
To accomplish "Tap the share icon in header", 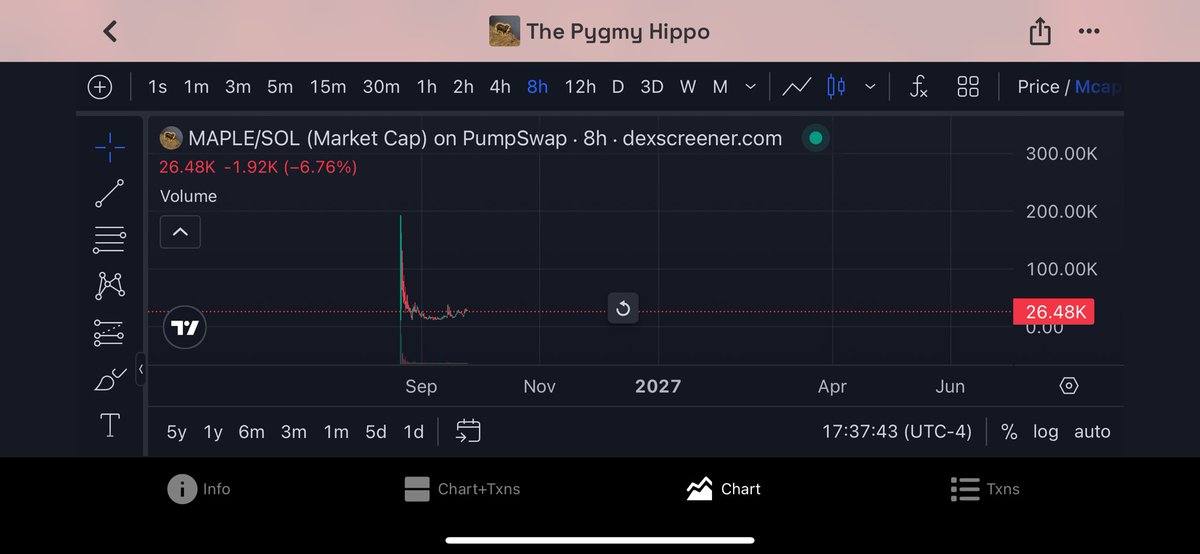I will tap(1040, 31).
